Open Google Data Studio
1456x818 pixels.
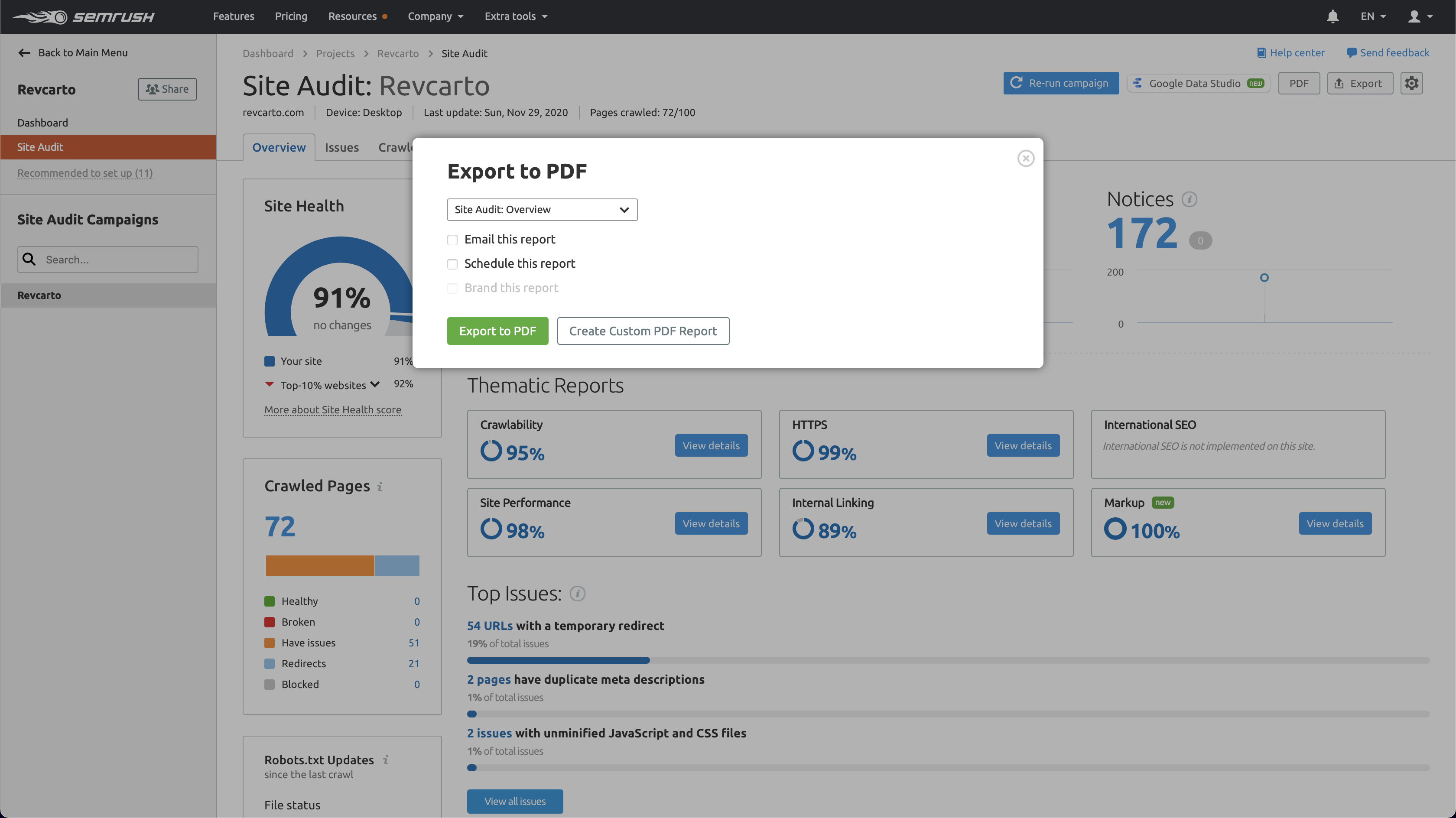click(x=1199, y=83)
